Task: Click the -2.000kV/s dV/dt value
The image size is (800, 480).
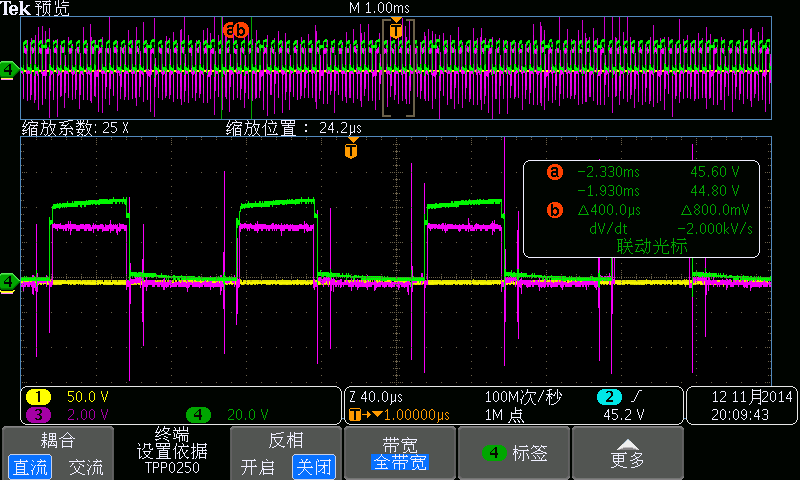Action: pos(715,229)
